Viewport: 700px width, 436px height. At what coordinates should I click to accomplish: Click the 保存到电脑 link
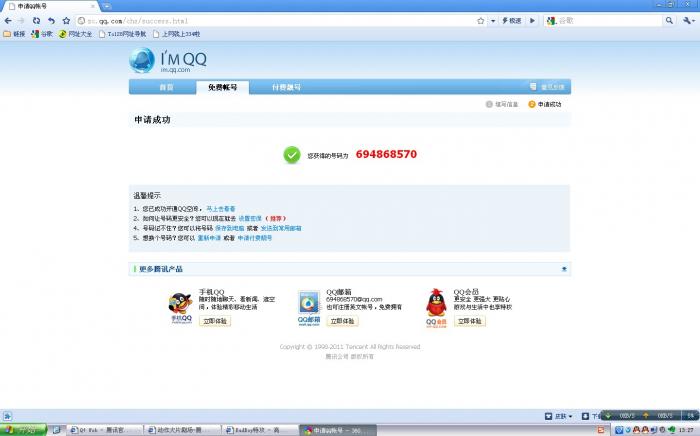tap(229, 228)
